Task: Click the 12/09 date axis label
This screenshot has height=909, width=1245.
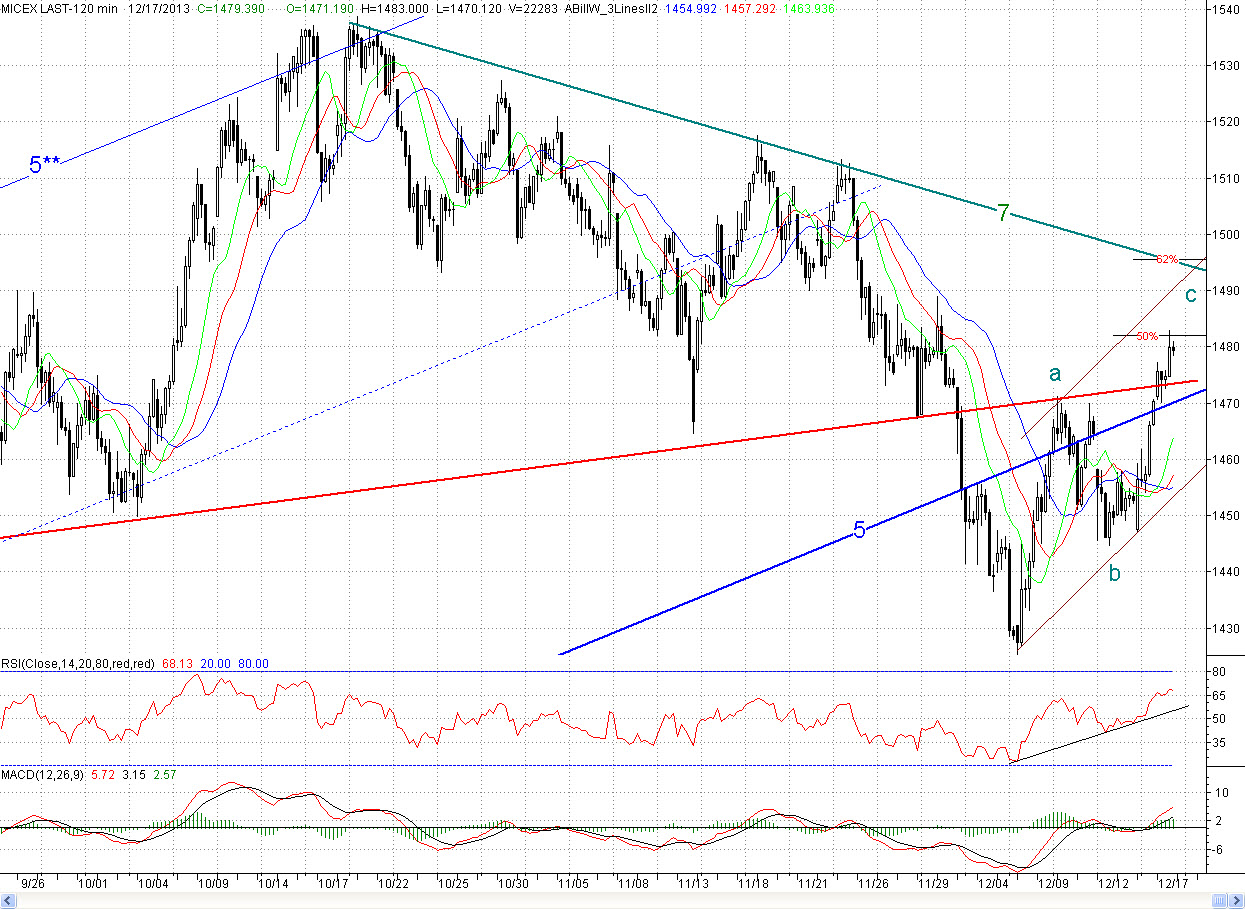Action: 1054,884
